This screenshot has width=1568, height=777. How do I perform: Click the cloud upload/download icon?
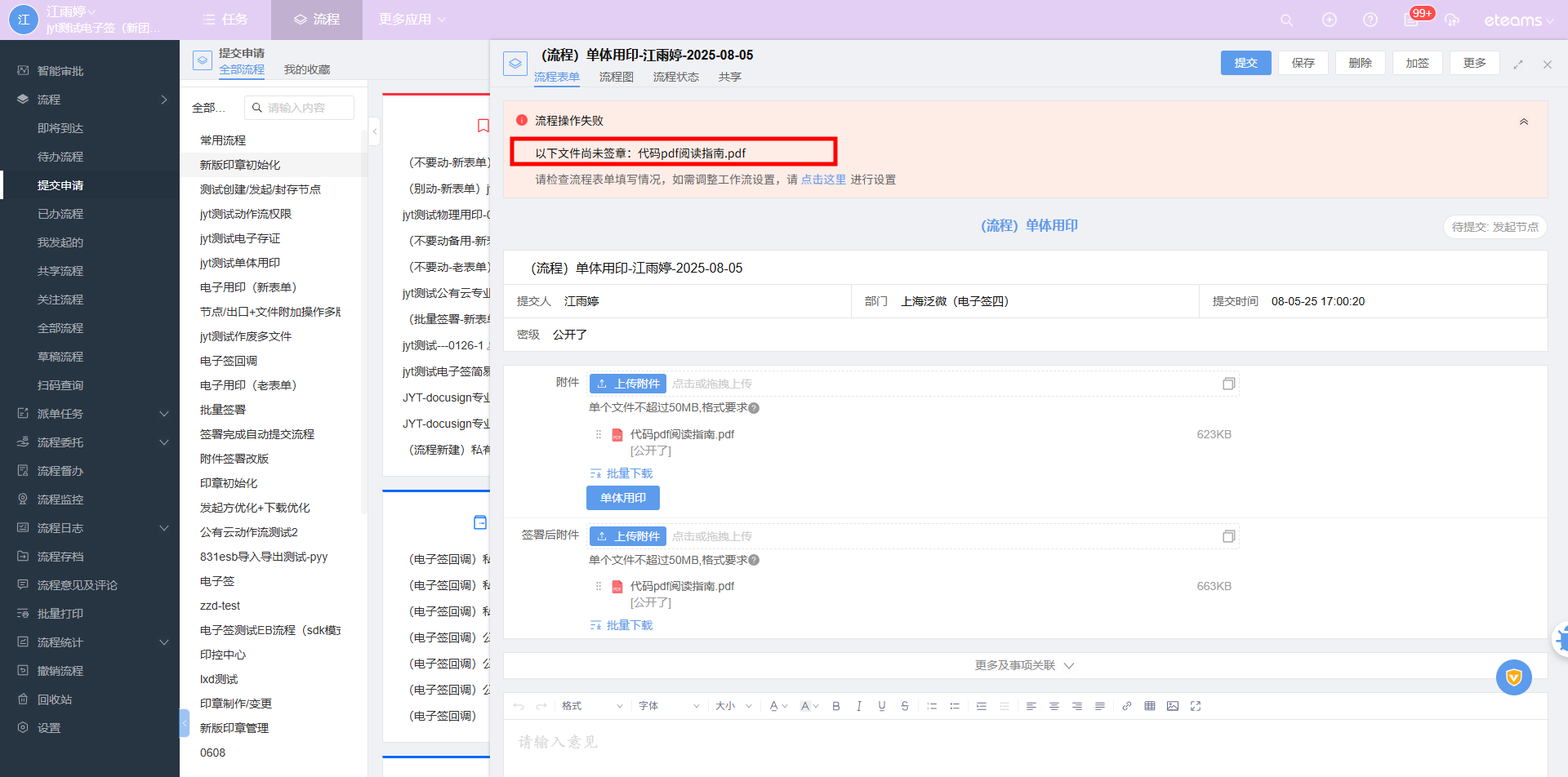coord(1451,20)
